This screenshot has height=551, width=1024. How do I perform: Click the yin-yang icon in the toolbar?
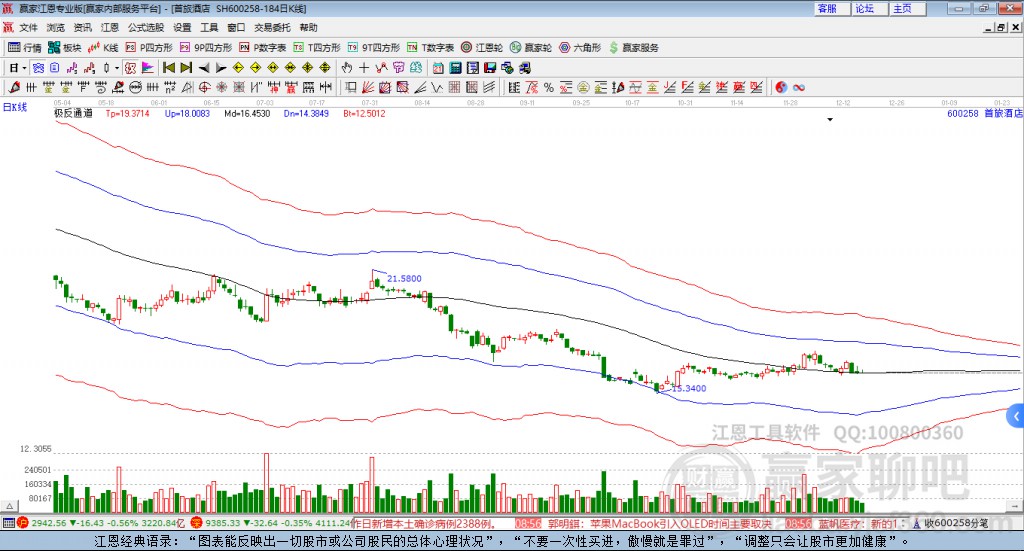tap(781, 87)
